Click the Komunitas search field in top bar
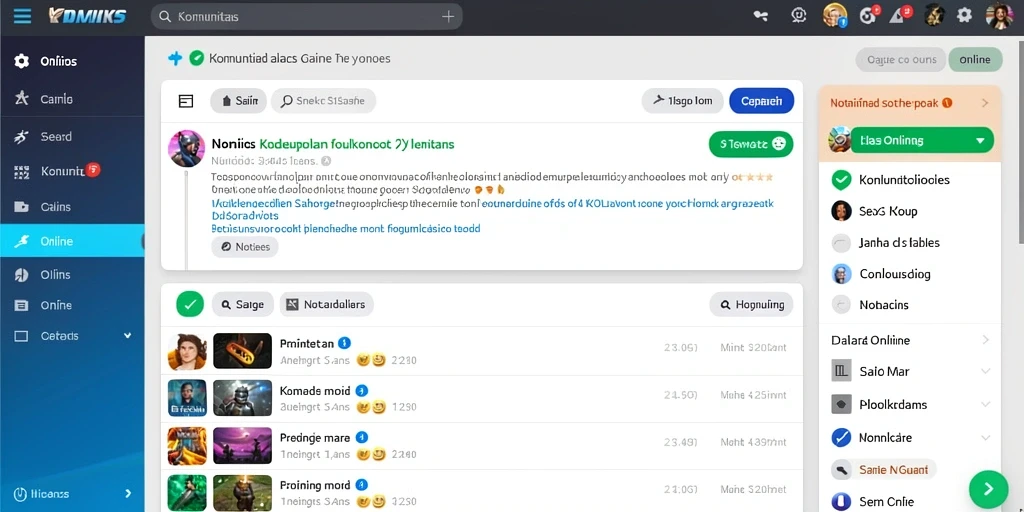1024x512 pixels. coord(306,16)
